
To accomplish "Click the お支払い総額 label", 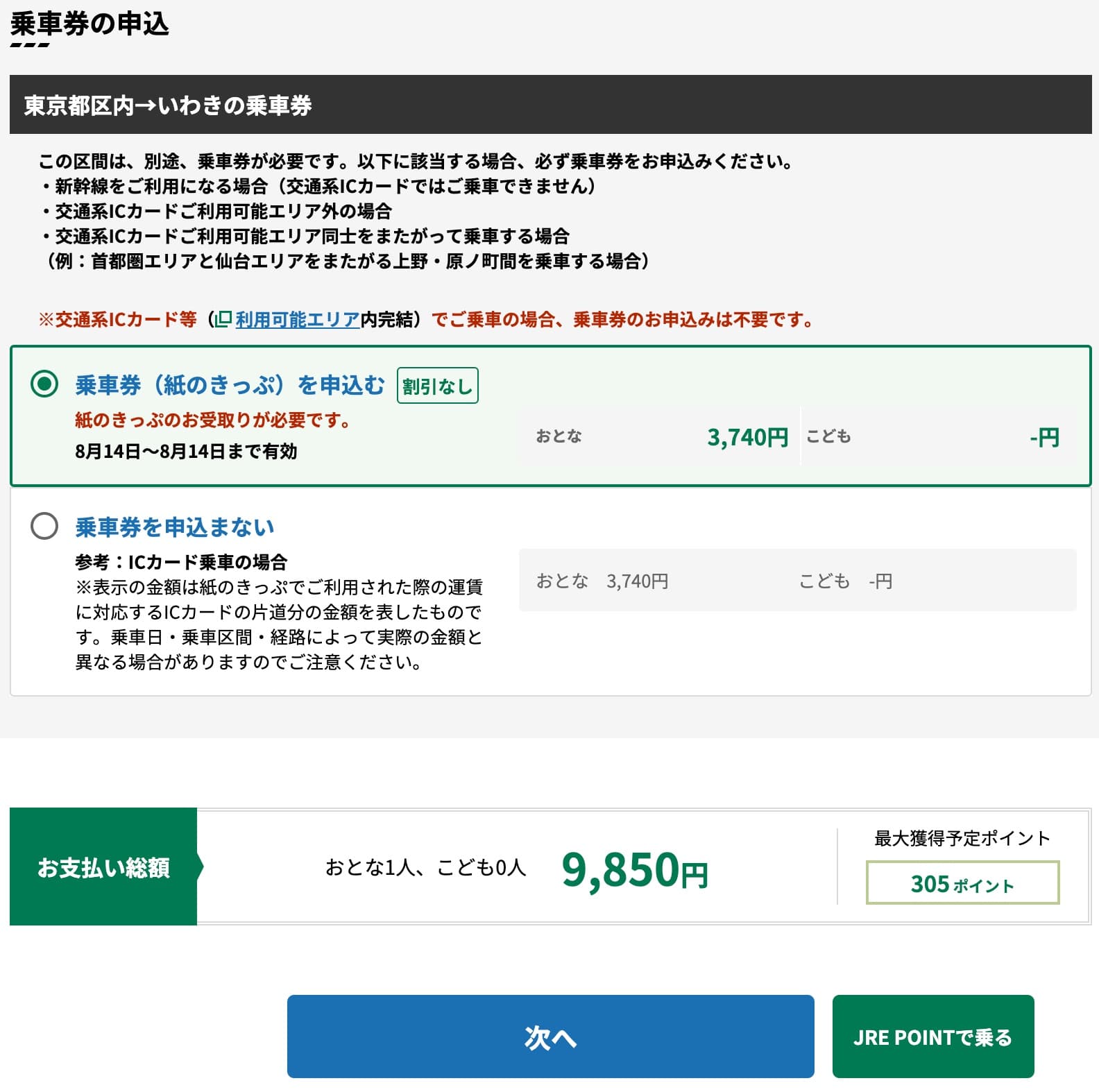I will (103, 867).
